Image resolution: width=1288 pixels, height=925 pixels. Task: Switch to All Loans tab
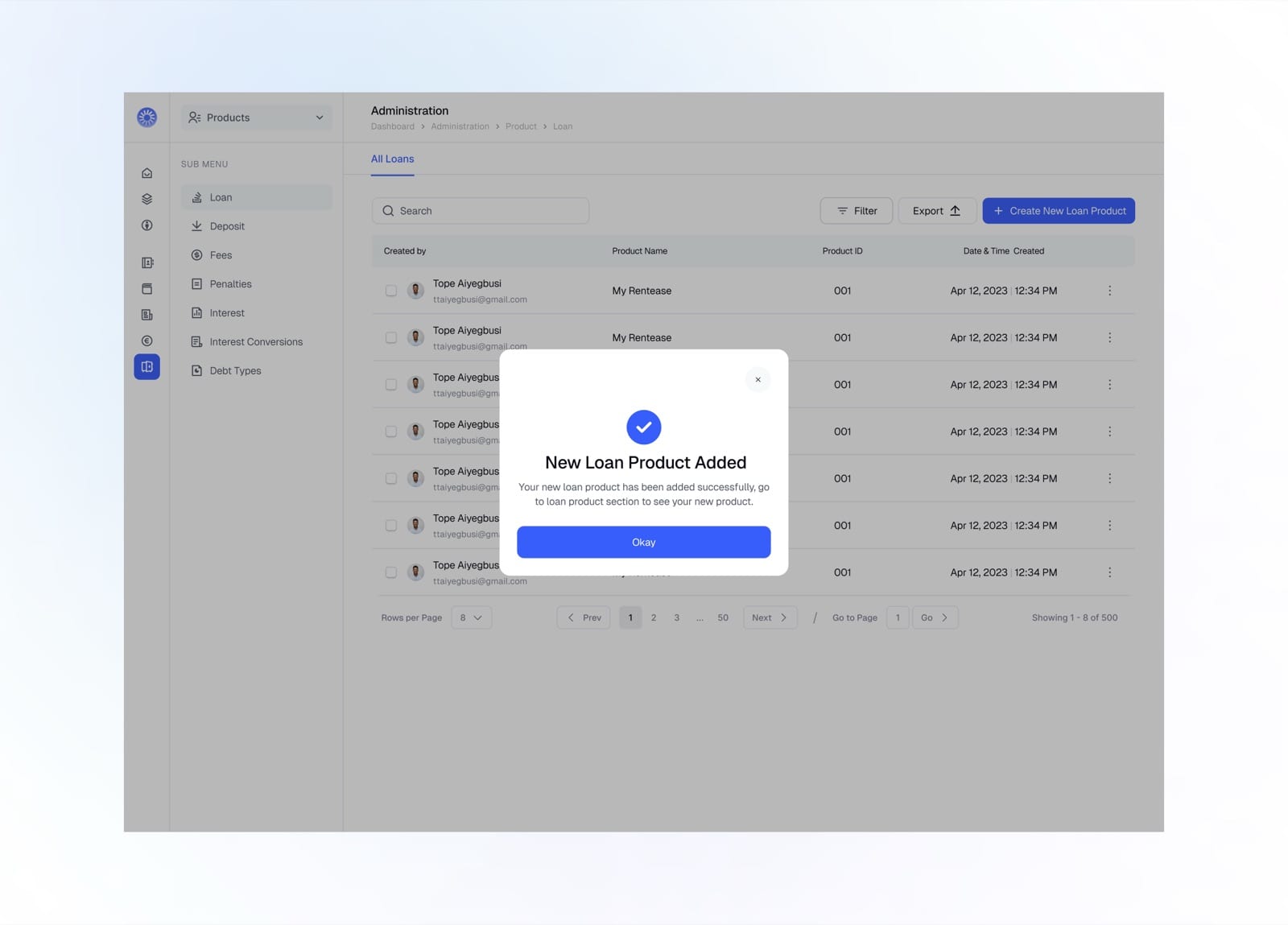(392, 159)
